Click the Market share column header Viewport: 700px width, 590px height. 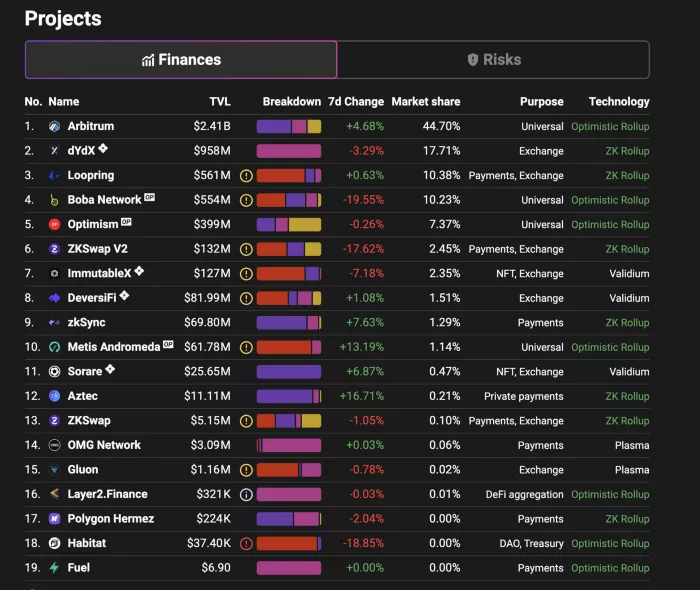426,102
